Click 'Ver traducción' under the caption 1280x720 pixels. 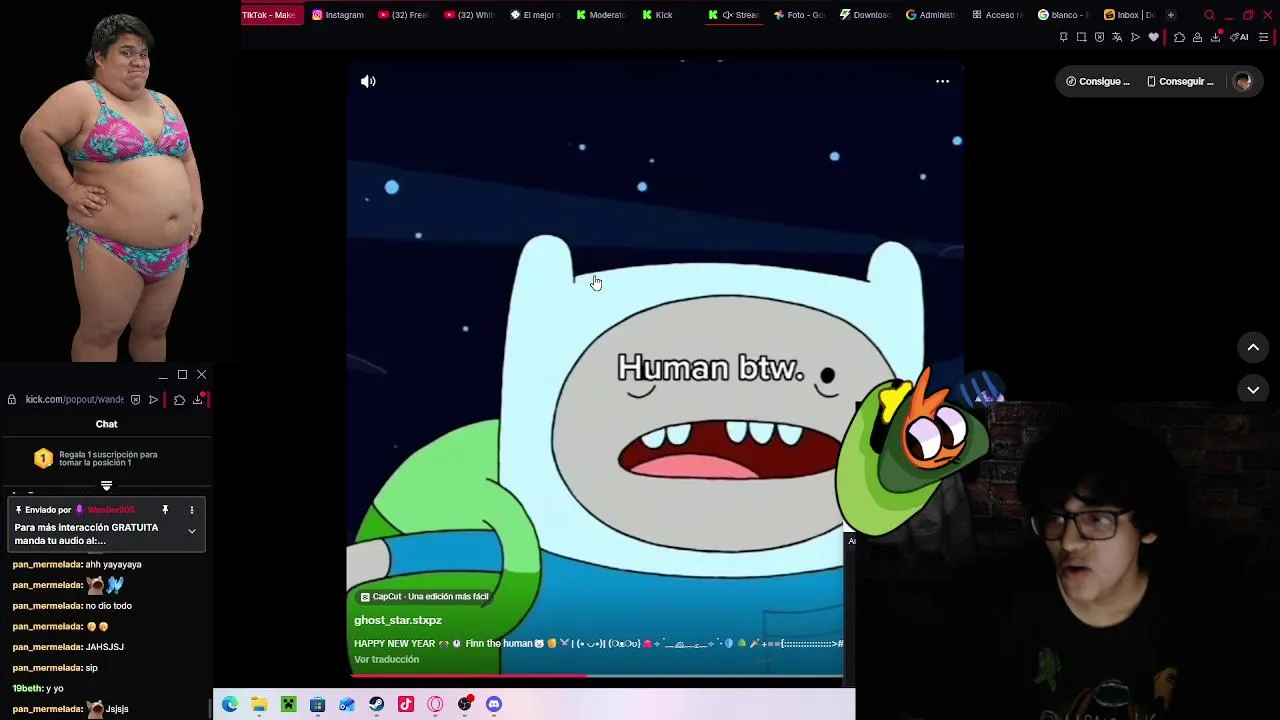387,660
